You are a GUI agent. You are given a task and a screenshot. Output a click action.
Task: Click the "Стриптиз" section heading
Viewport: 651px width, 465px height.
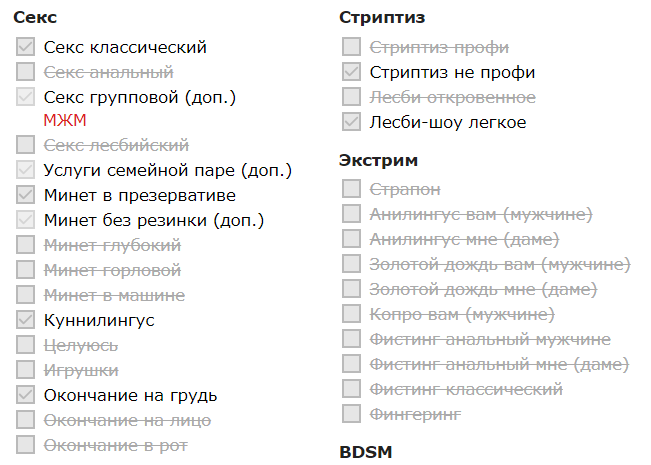coord(382,18)
